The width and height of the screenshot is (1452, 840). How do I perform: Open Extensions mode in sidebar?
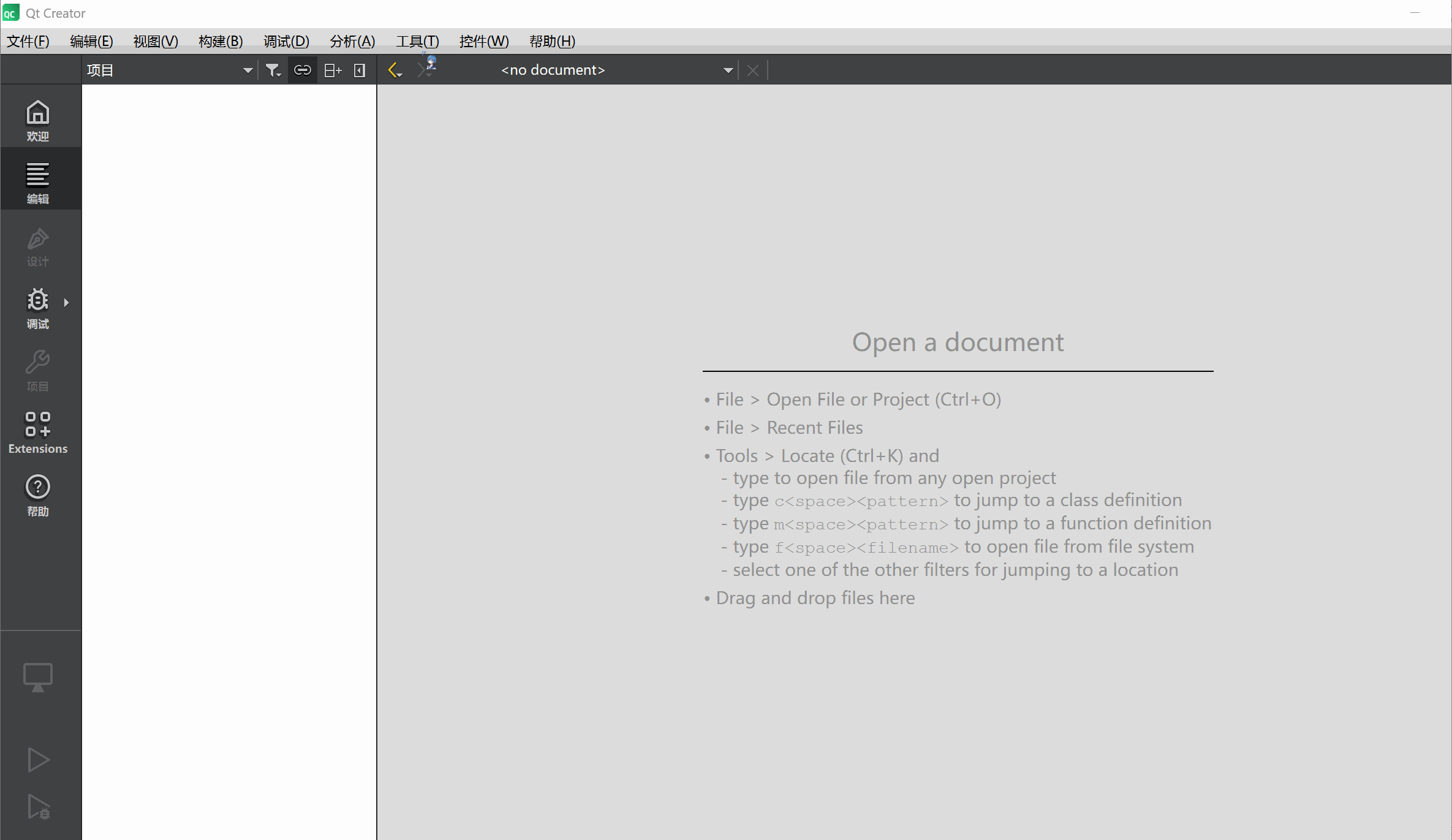[37, 433]
